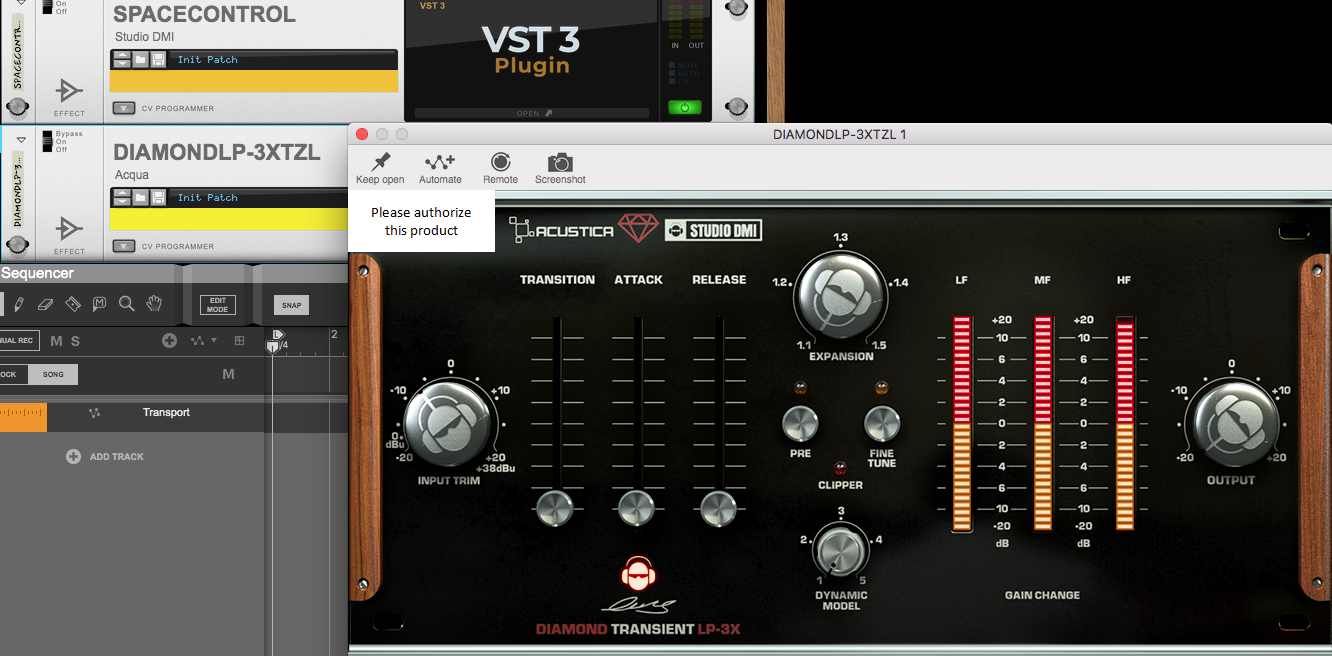Click ADD TRACK label

pos(117,456)
